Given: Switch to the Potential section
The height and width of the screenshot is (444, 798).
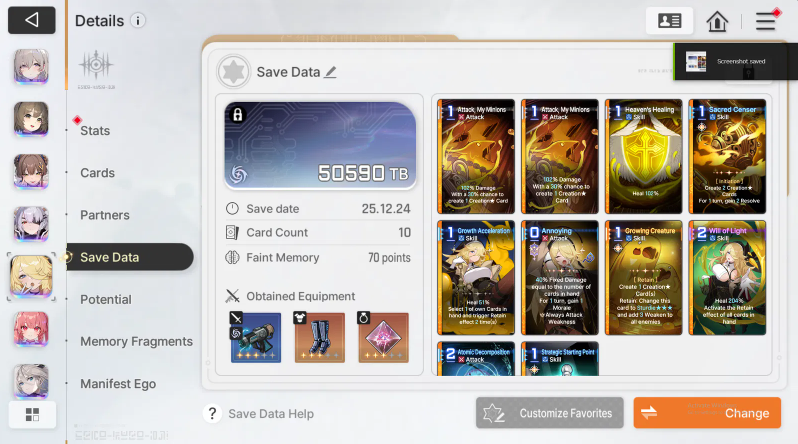Looking at the screenshot, I should [106, 299].
